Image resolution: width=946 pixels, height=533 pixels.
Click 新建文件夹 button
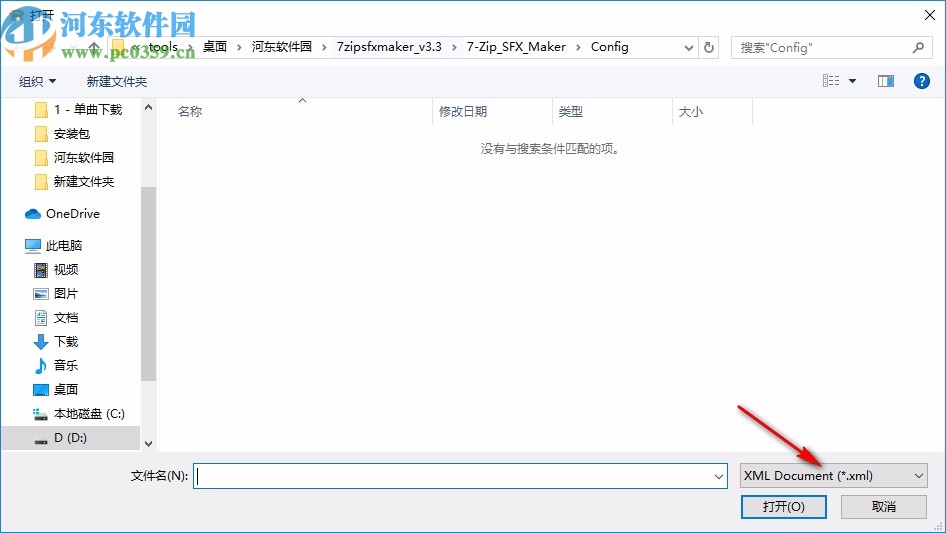[x=116, y=81]
